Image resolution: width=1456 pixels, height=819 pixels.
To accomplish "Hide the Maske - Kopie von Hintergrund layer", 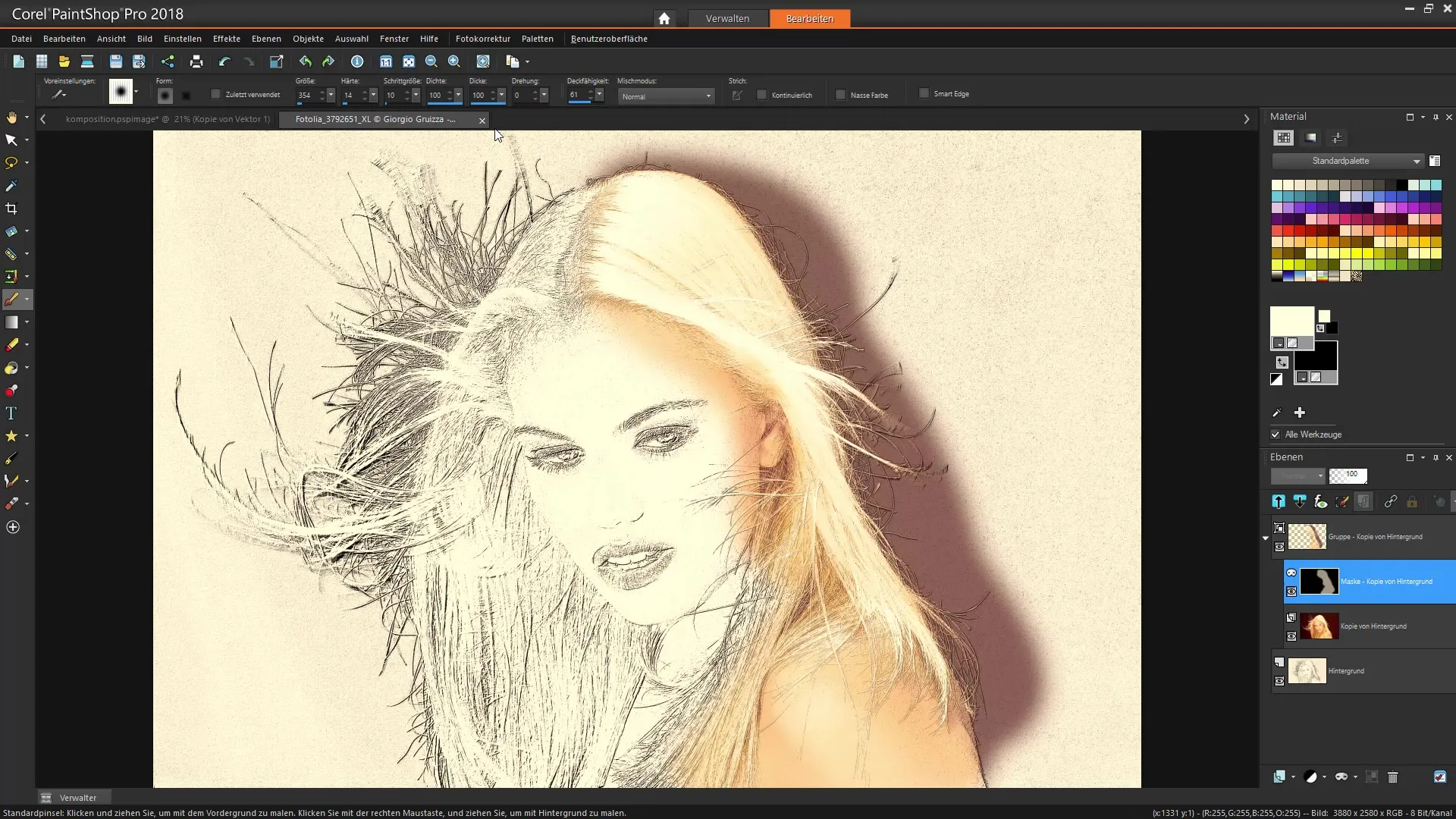I will tap(1291, 591).
